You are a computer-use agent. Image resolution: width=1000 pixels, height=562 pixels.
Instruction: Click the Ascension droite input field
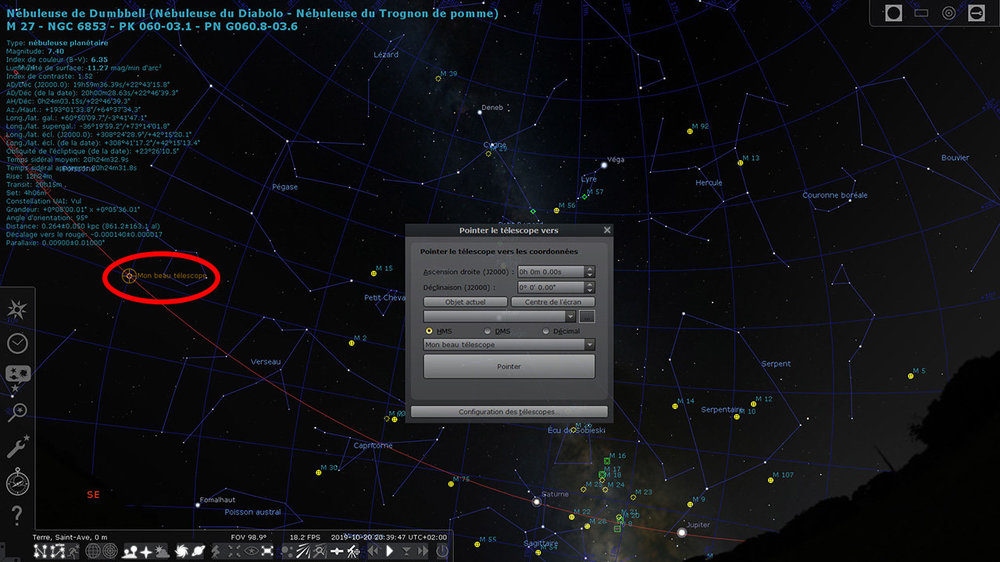551,272
